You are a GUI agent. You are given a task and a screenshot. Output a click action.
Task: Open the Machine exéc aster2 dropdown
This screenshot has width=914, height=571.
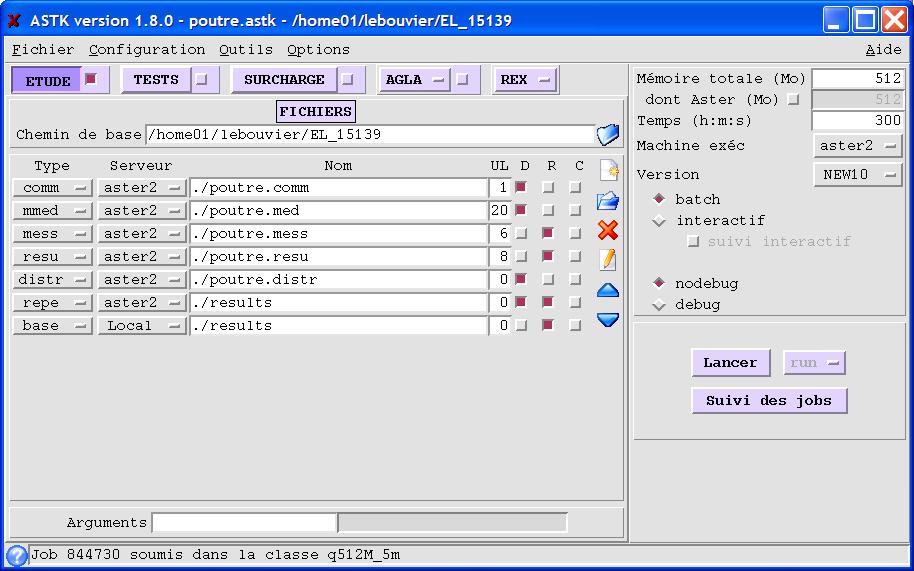coord(858,146)
